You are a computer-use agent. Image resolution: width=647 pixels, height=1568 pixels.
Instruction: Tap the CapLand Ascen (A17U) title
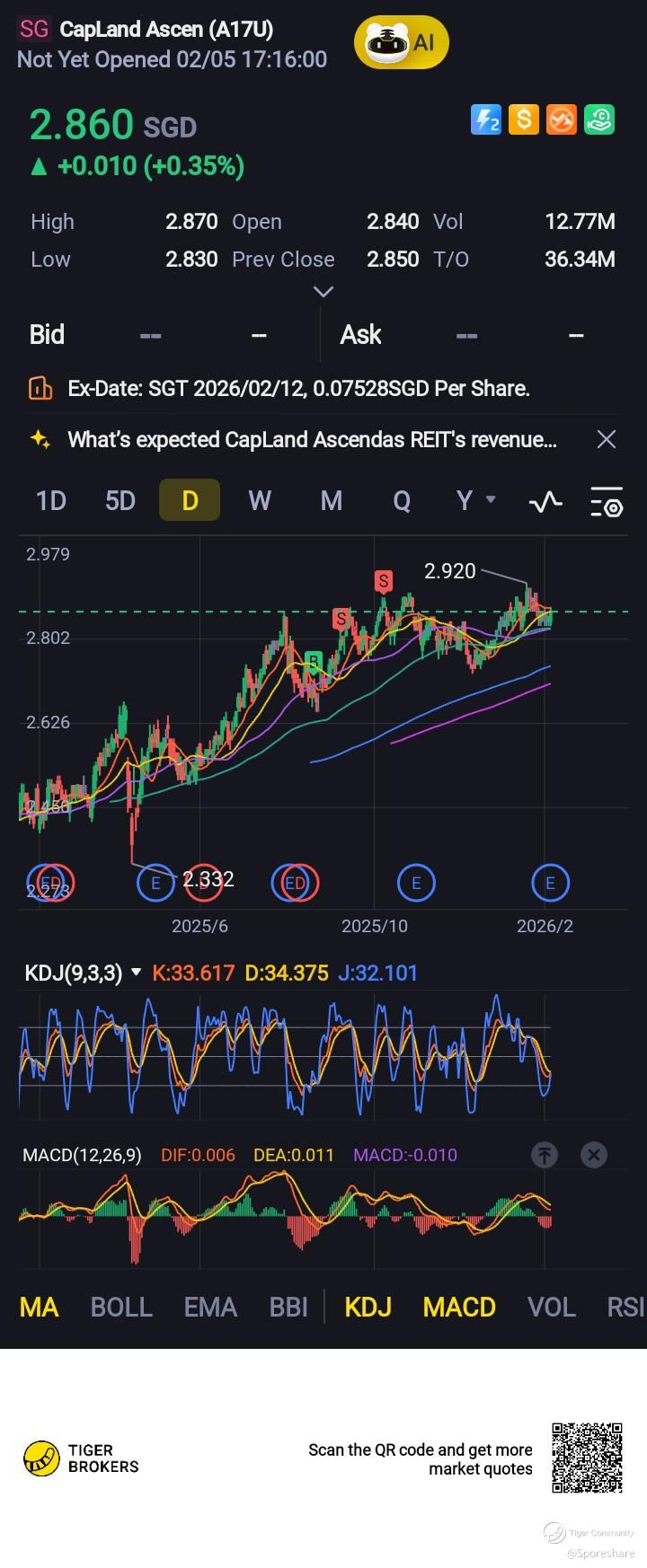coord(166,29)
